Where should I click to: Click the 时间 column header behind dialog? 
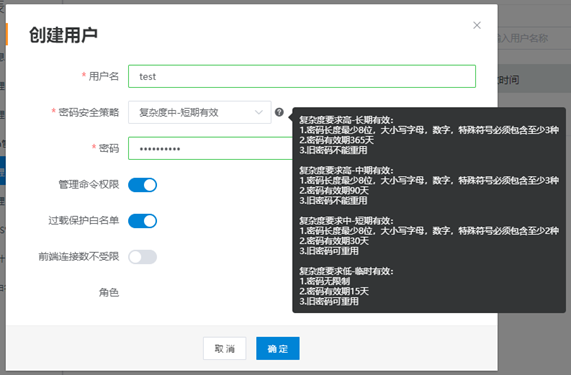[508, 80]
